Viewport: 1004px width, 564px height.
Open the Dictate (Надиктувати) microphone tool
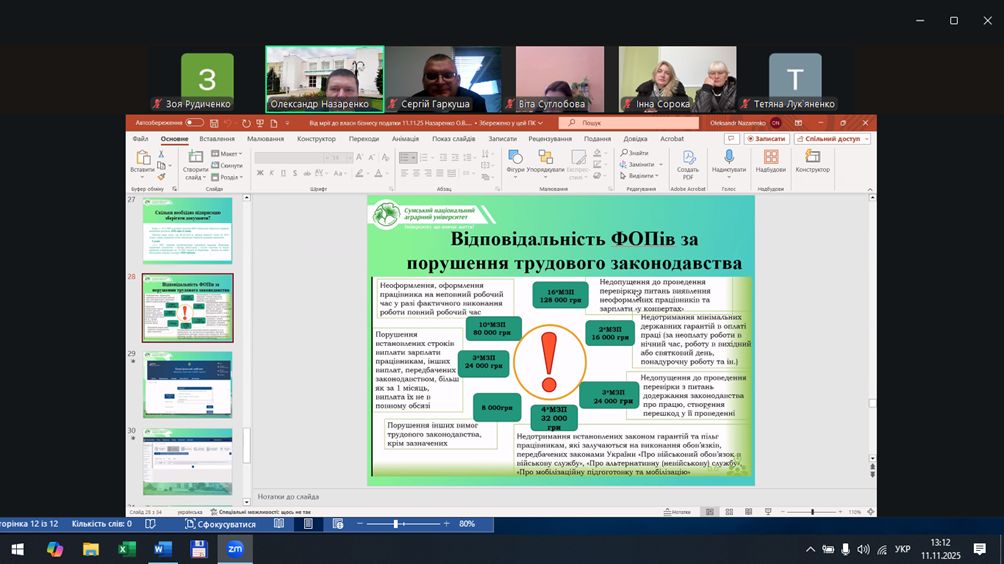pyautogui.click(x=729, y=159)
